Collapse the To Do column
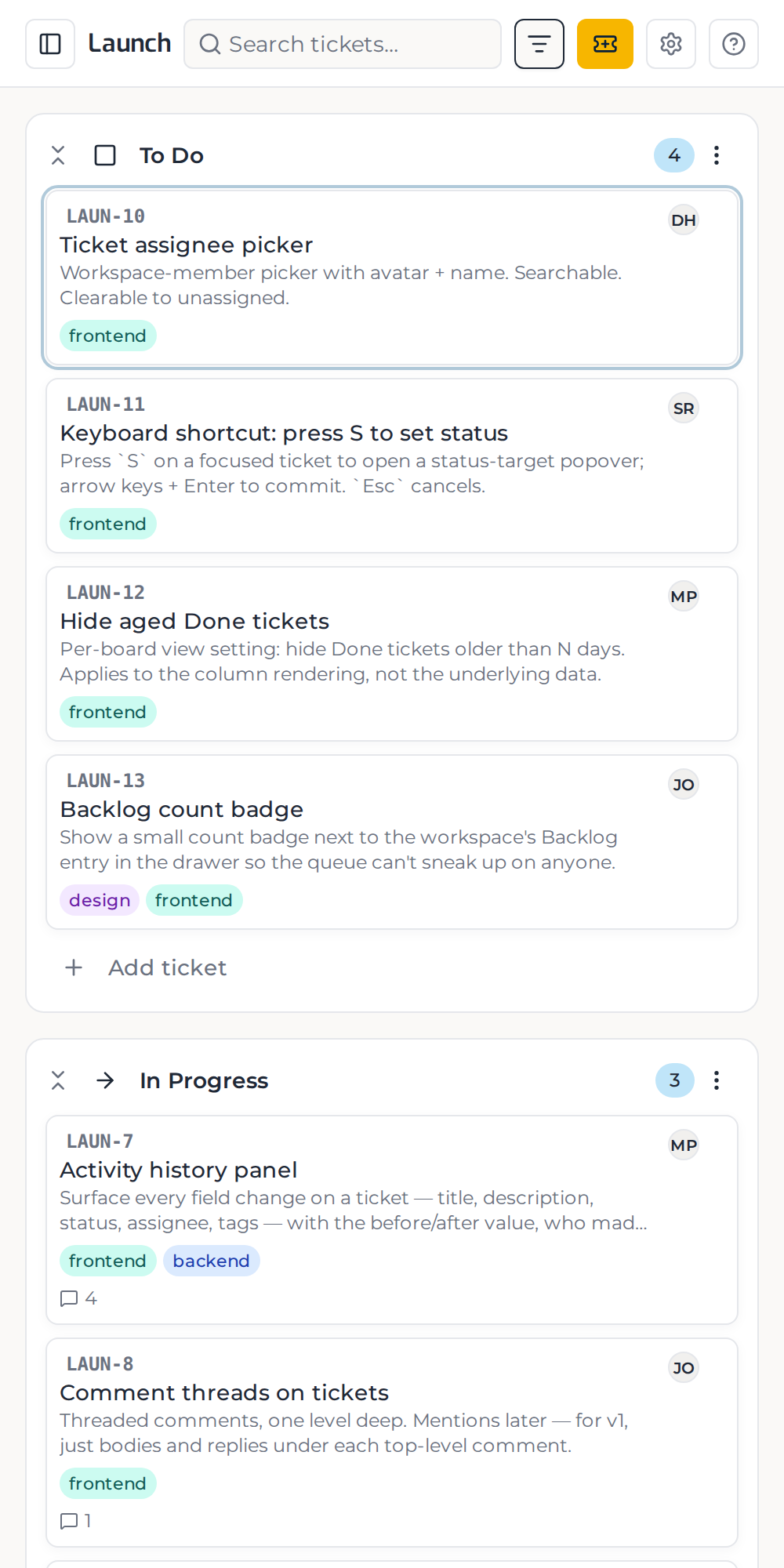Screen dimensions: 784x1568 coord(58,155)
